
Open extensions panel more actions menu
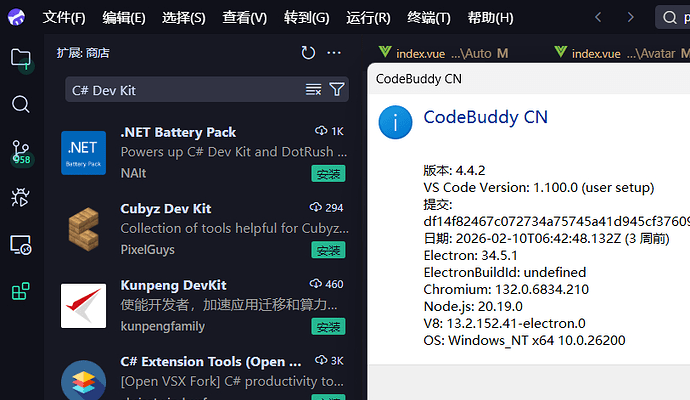point(334,53)
